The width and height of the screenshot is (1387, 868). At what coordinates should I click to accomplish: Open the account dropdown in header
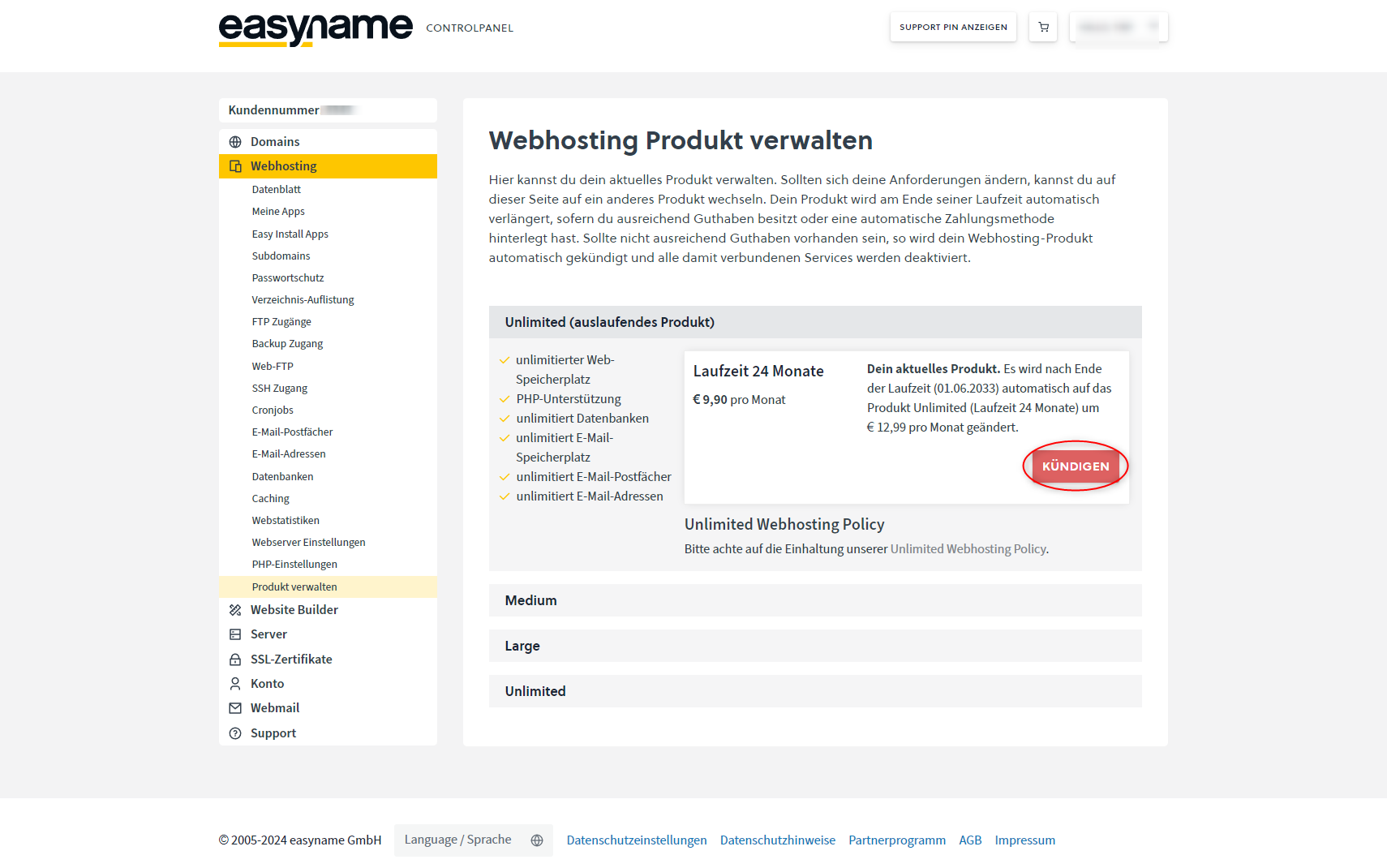tap(1118, 27)
